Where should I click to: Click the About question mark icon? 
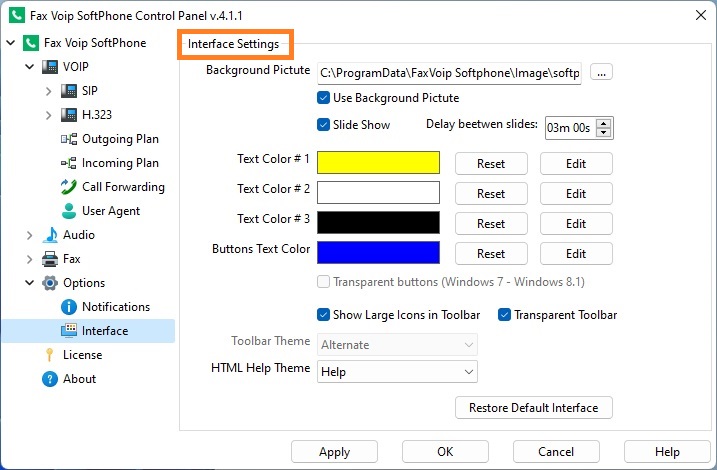click(x=50, y=379)
